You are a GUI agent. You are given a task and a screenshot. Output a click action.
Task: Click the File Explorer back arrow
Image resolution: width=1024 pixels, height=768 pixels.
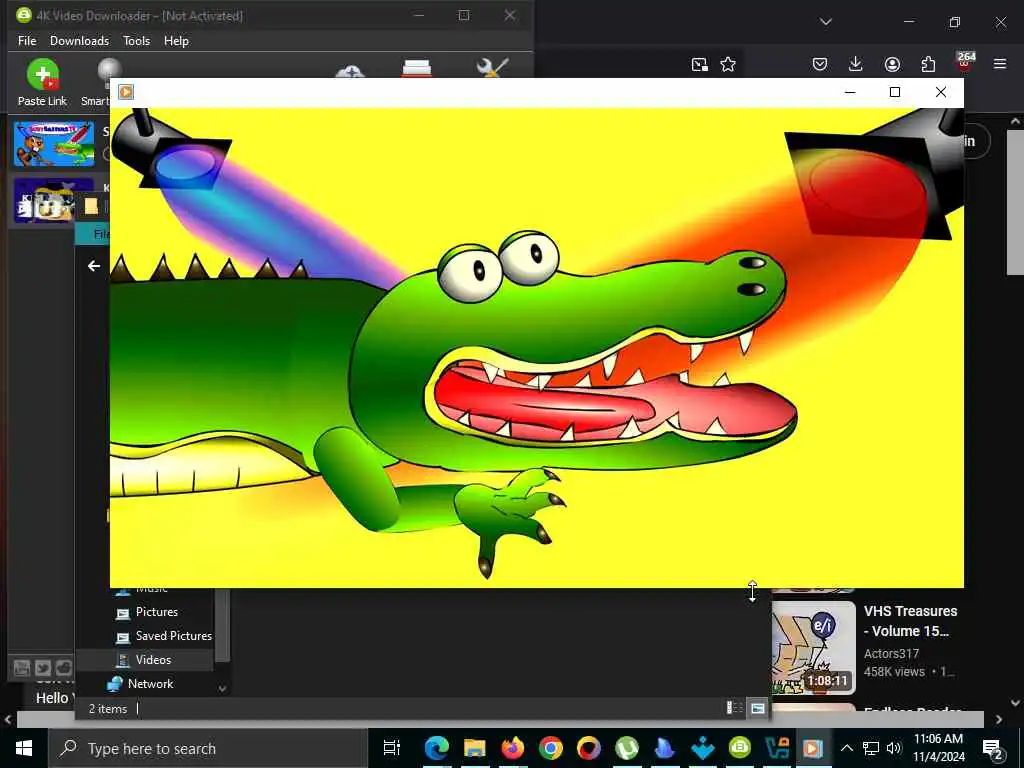coord(94,266)
